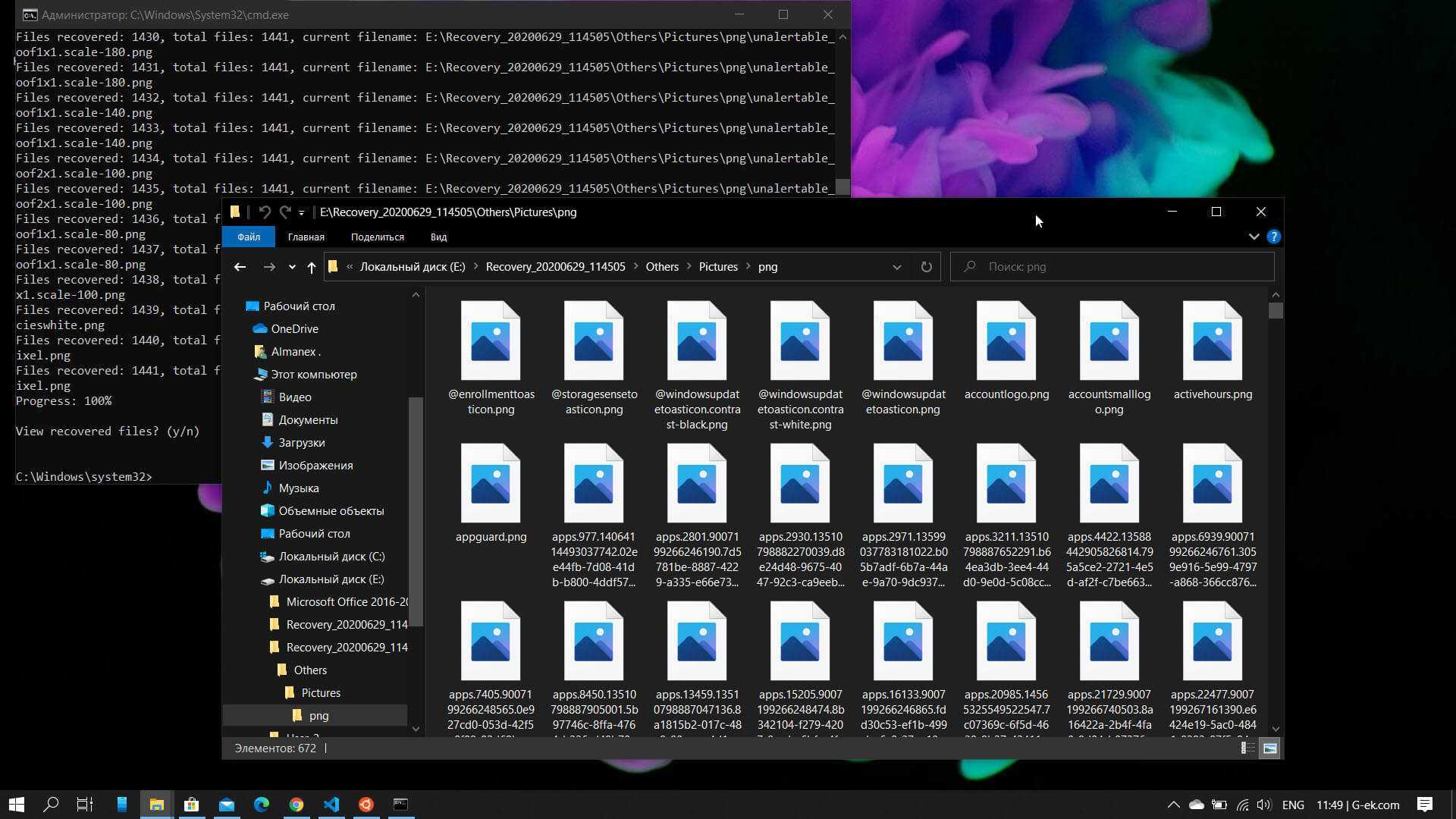Customize quick access toolbar dropdown
This screenshot has height=819, width=1456.
tap(301, 212)
